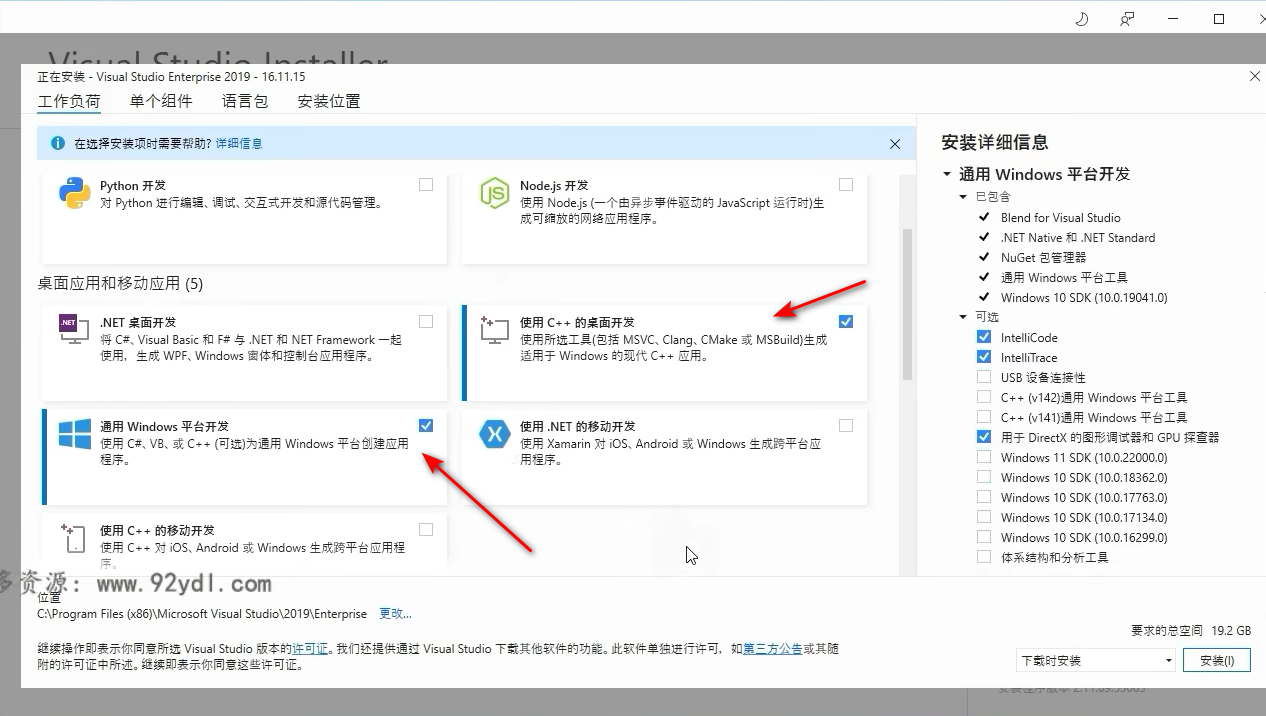Click the C++ desktop development monitor icon
The height and width of the screenshot is (716, 1266).
pos(495,330)
